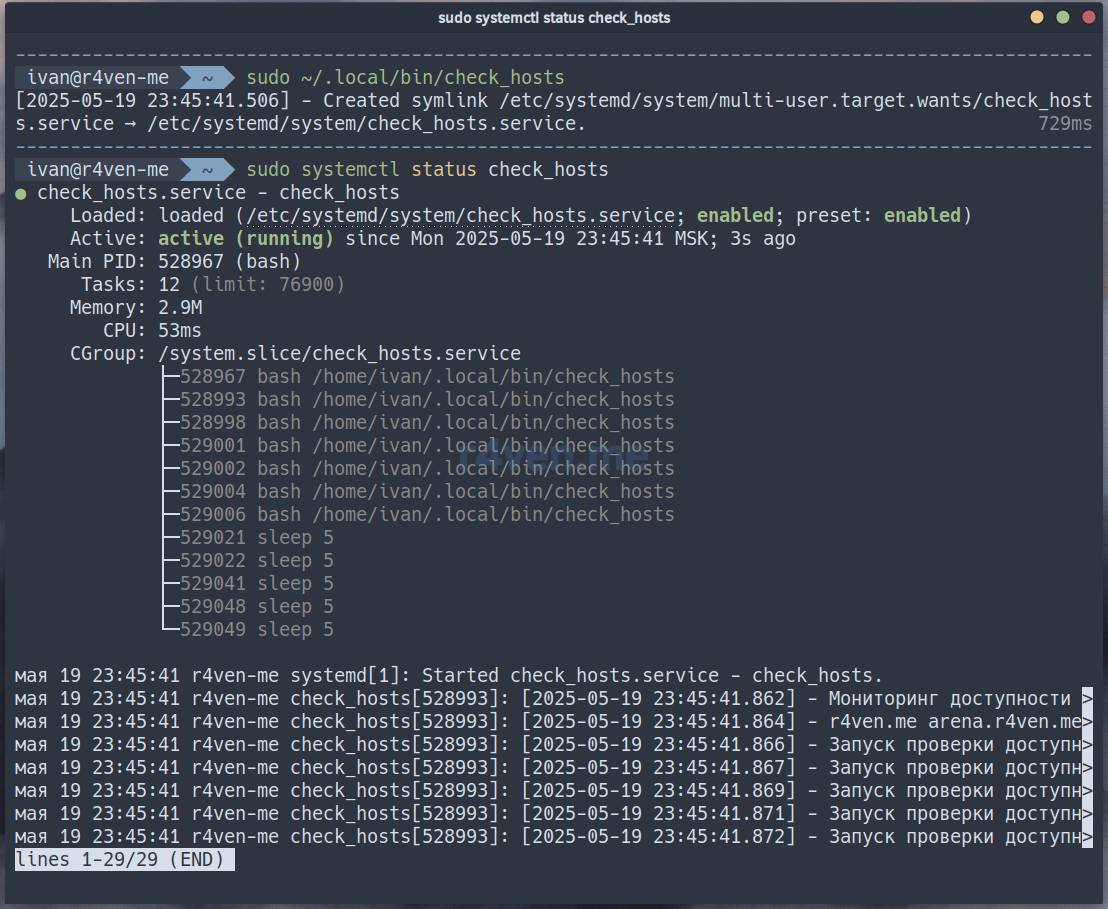Click the window title 'sudo systemctl status check_hosts'
Screen dimensions: 1108x909
tap(553, 18)
